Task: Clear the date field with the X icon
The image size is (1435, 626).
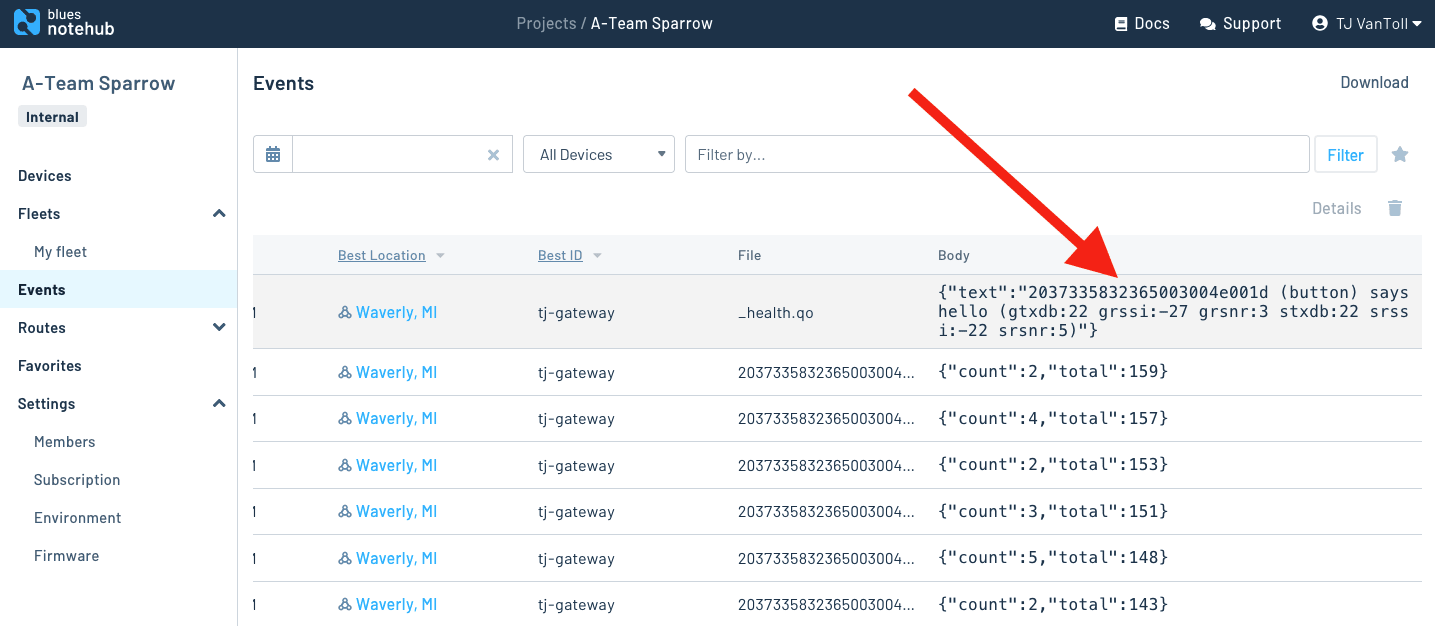Action: click(x=493, y=155)
